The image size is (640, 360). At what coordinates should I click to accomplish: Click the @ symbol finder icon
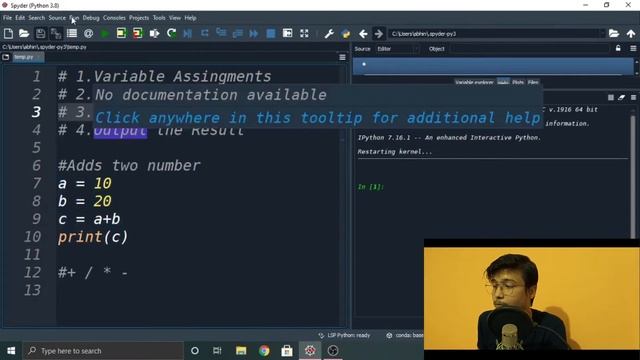coord(88,33)
